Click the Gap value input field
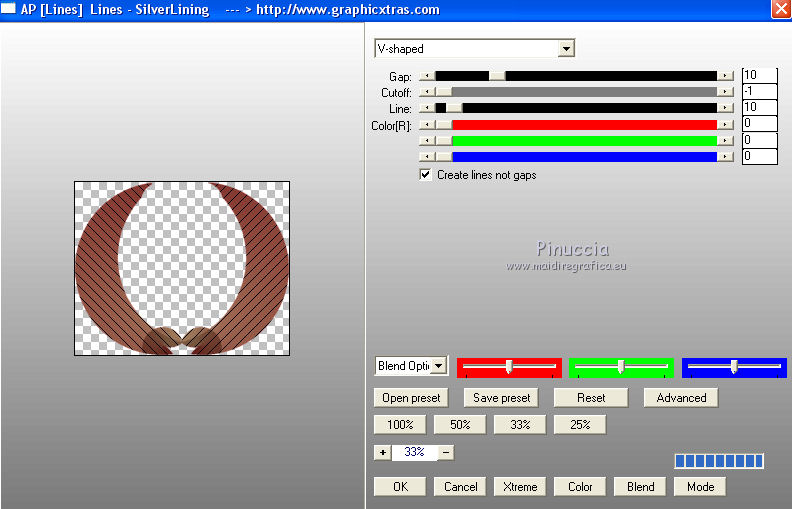Screen dimensions: 792x509 coord(759,76)
